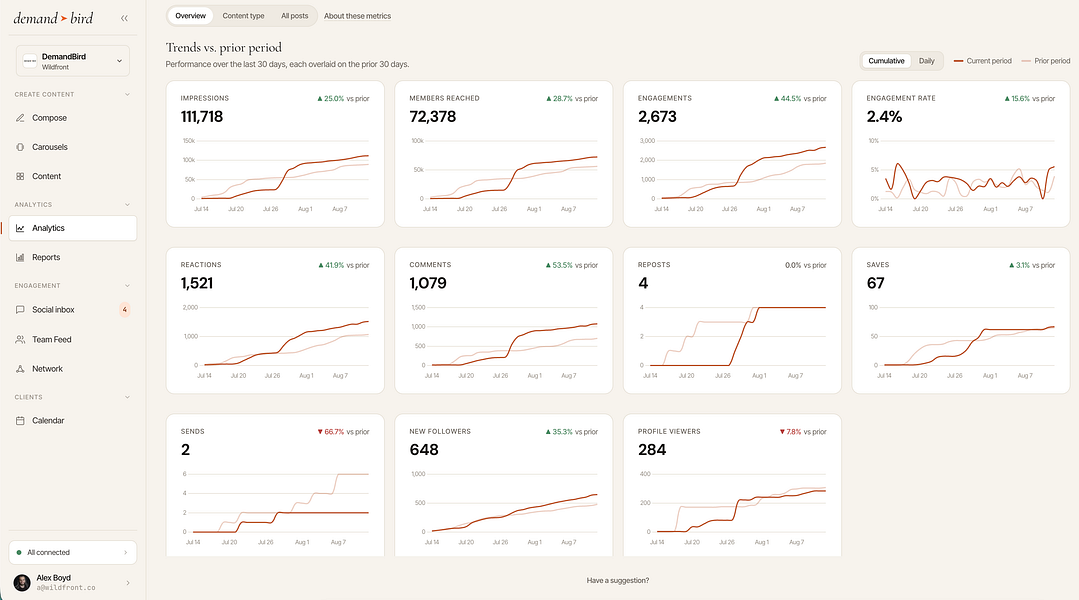Select the Cumulative view toggle
Viewport: 1079px width, 600px height.
886,61
